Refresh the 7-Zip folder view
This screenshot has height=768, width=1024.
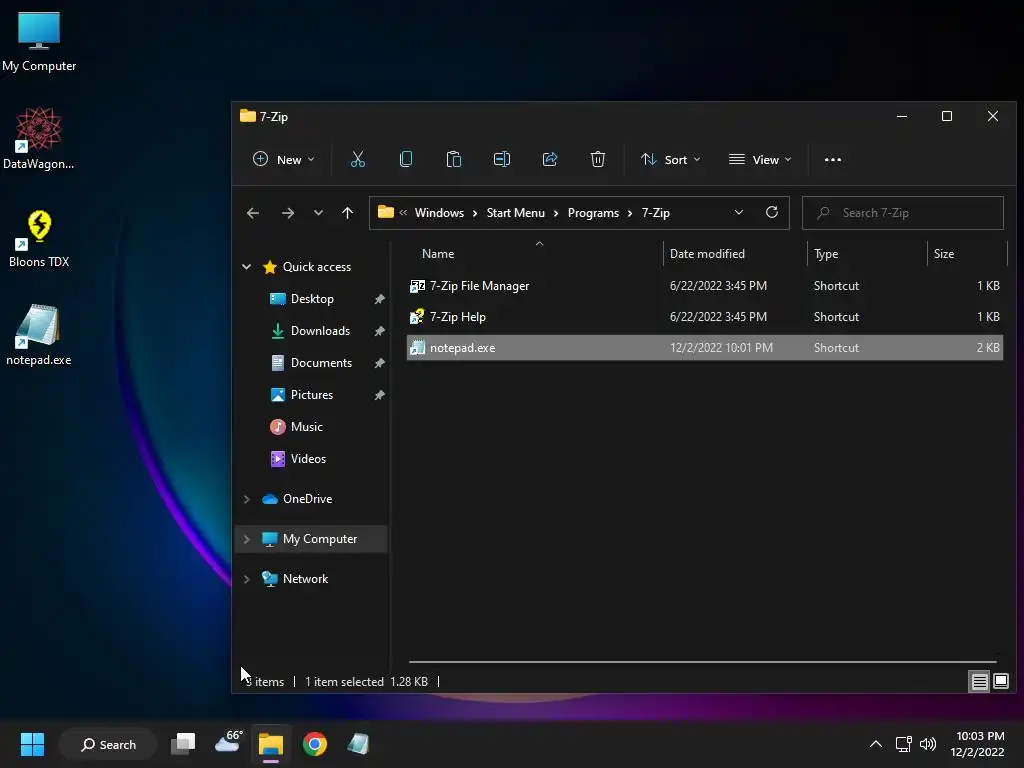pyautogui.click(x=772, y=212)
